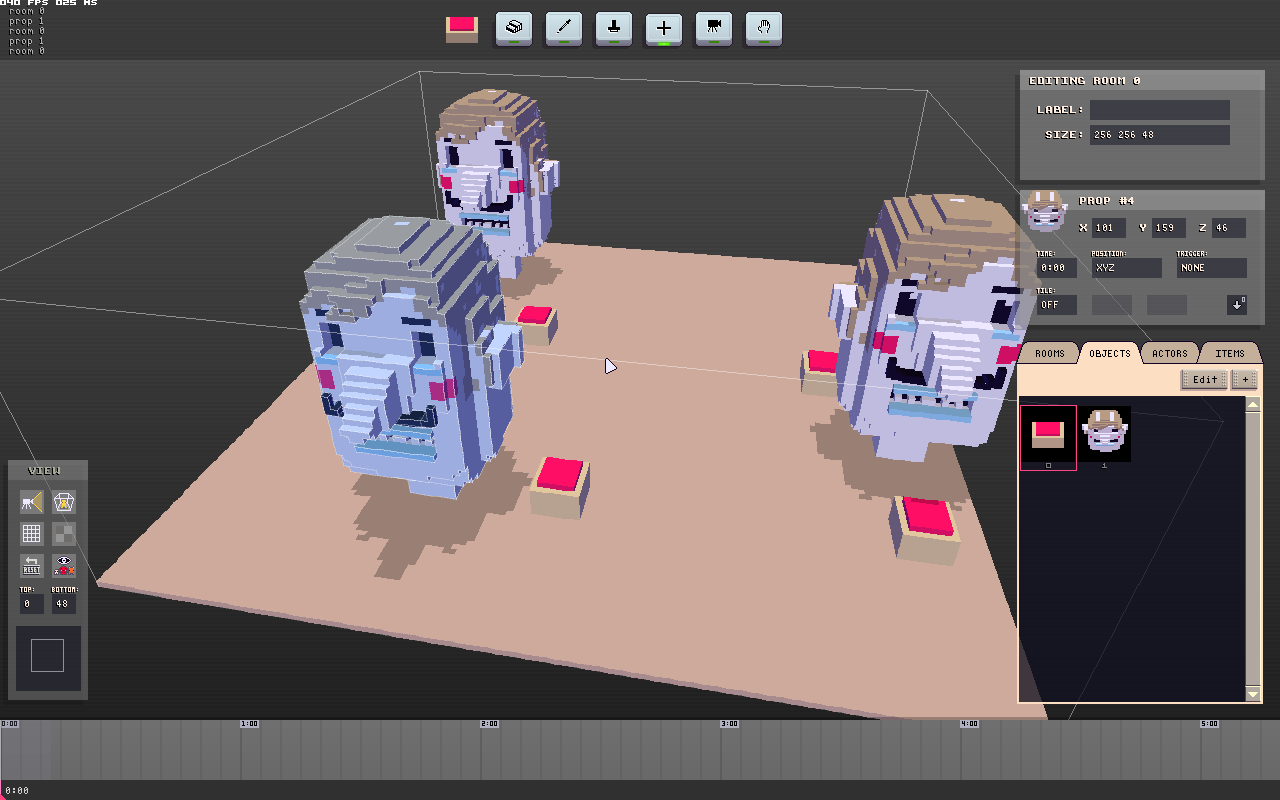The height and width of the screenshot is (800, 1280).
Task: Click the Edit button
Action: point(1205,380)
